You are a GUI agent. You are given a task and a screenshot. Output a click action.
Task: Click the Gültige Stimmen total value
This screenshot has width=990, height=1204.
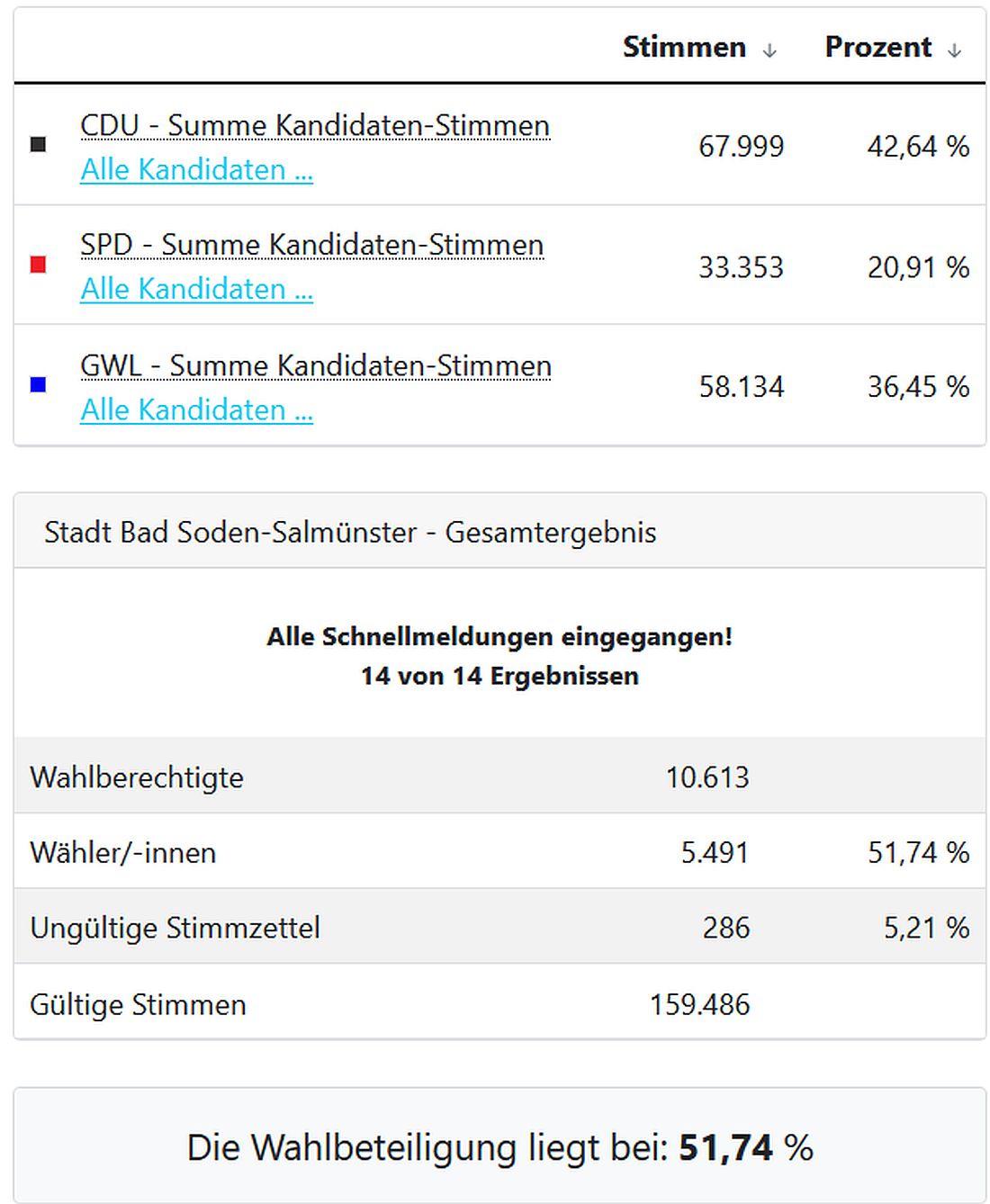point(700,1004)
